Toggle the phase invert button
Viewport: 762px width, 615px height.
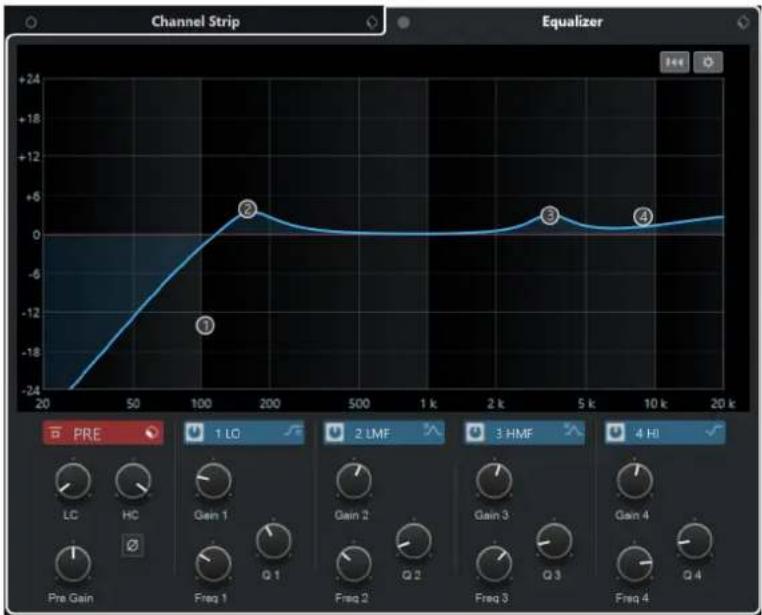[132, 545]
